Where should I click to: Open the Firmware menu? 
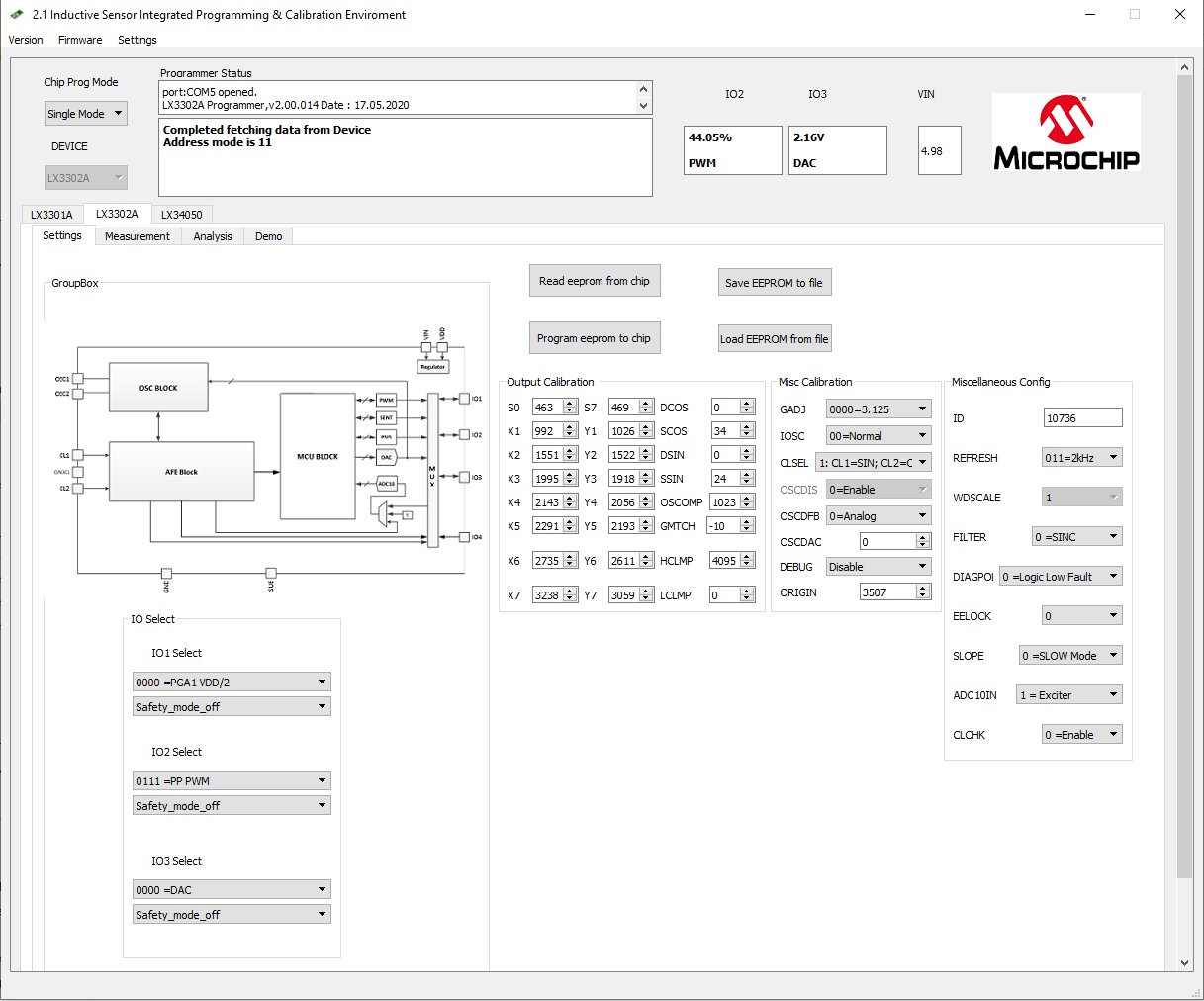coord(80,40)
